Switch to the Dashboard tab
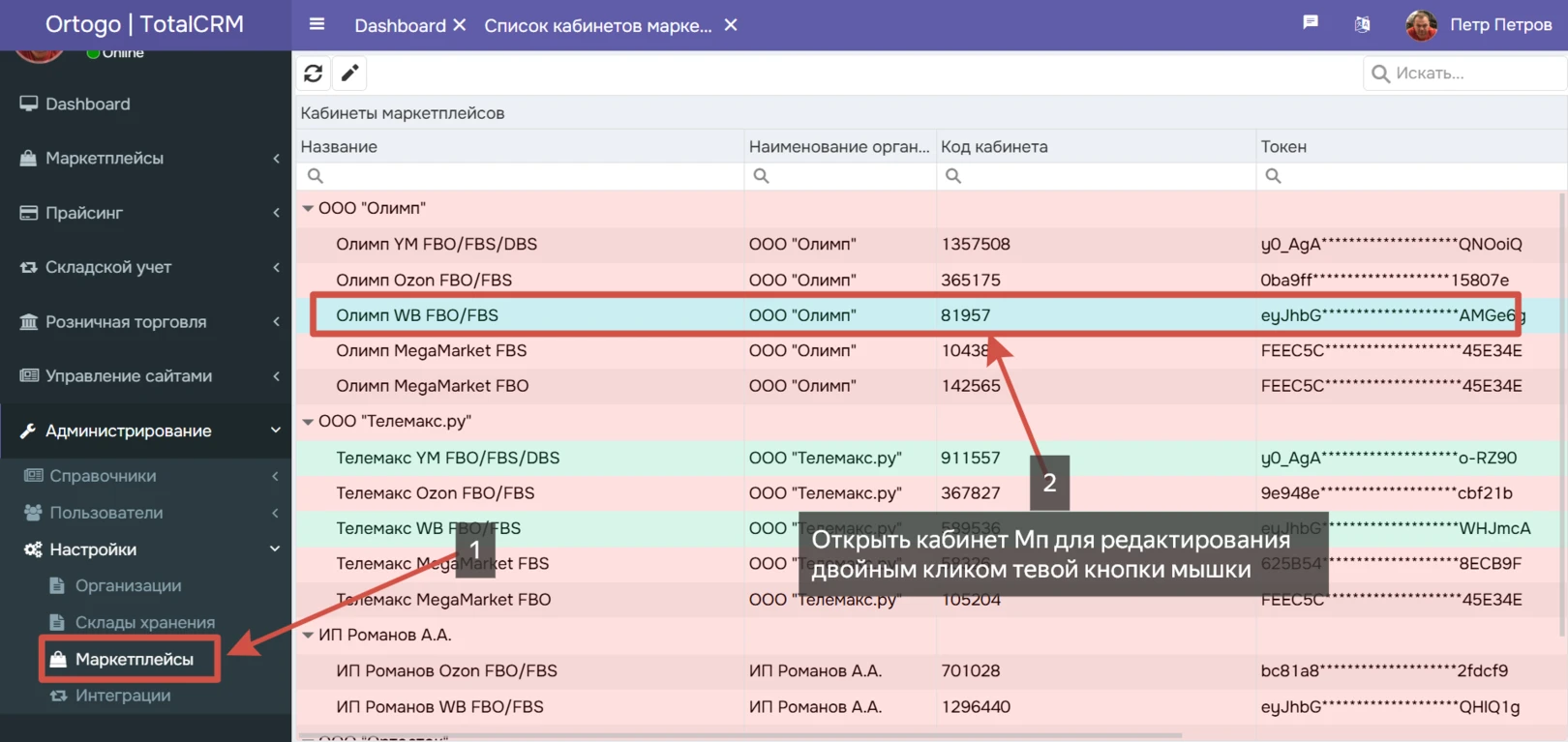The image size is (1568, 742). [400, 25]
